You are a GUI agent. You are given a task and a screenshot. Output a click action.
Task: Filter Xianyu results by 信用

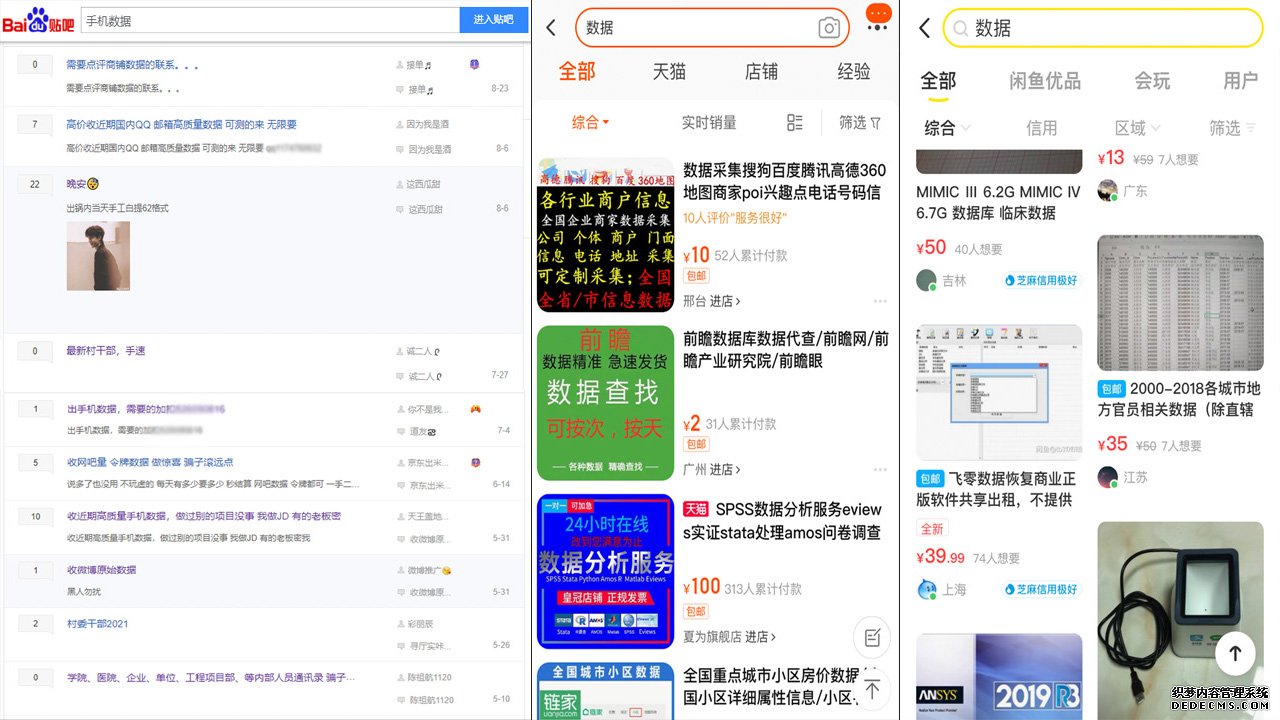(1041, 128)
